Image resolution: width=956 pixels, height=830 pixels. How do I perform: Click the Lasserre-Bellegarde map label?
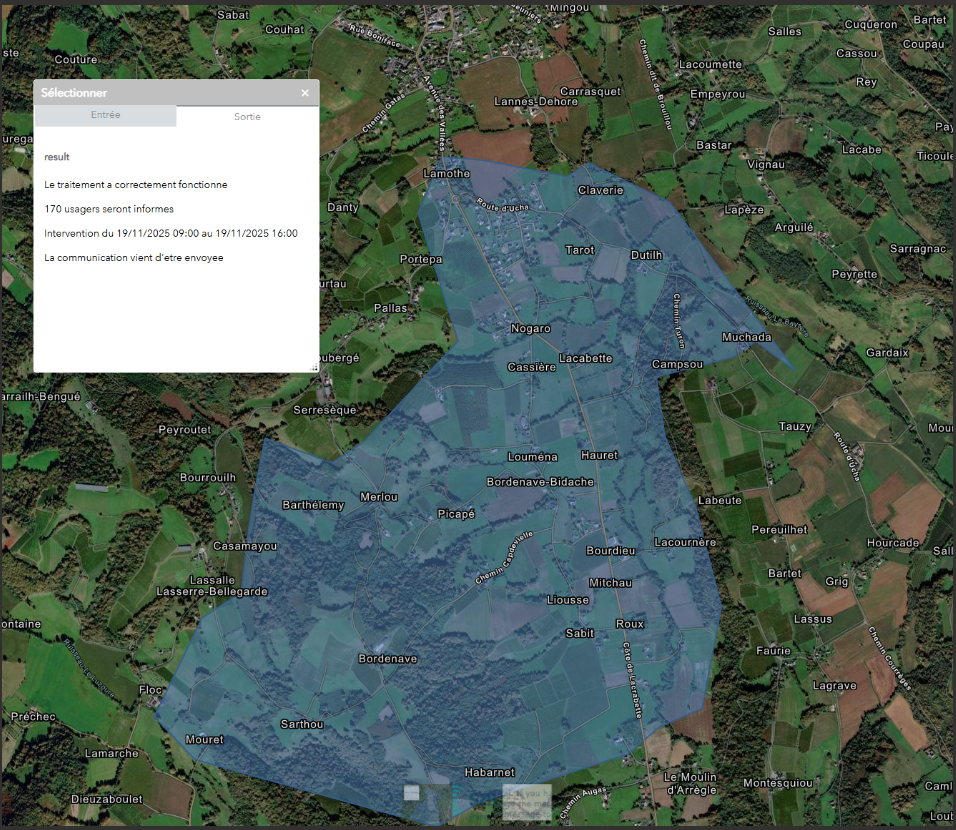pos(212,592)
